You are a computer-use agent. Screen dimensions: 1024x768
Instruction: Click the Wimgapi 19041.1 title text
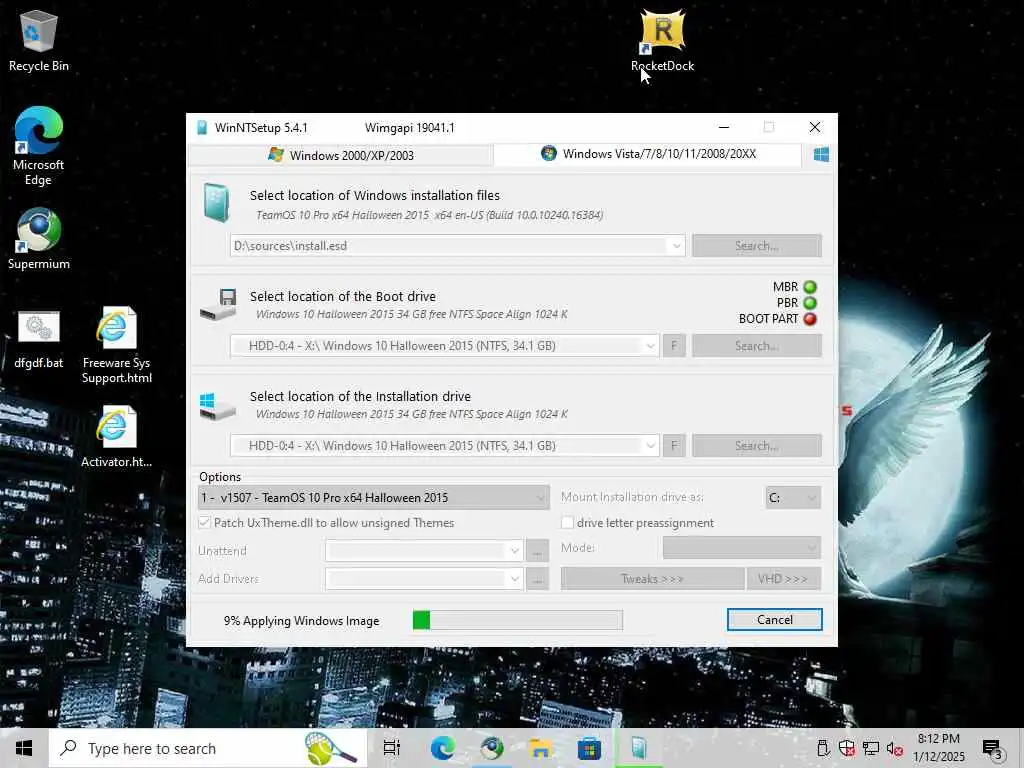coord(409,127)
